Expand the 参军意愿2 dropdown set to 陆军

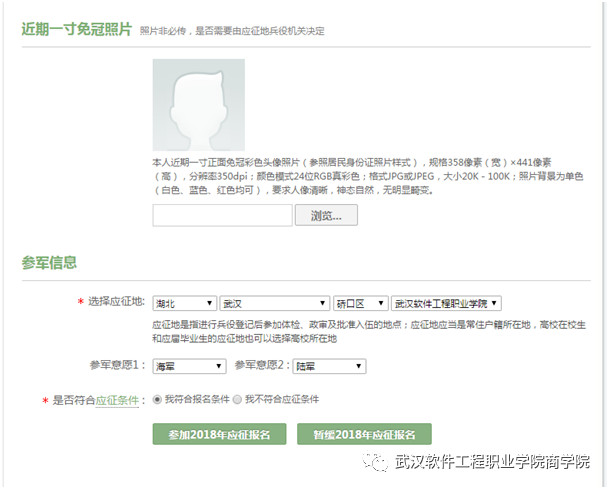[328, 366]
